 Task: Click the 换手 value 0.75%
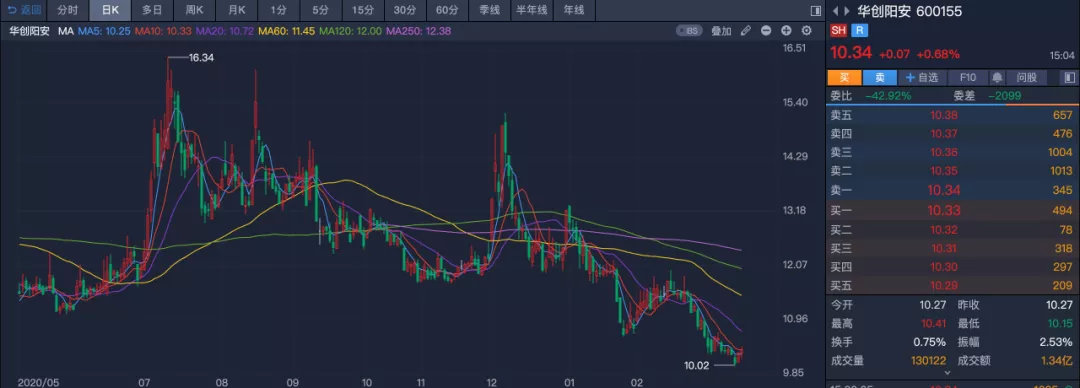(931, 342)
